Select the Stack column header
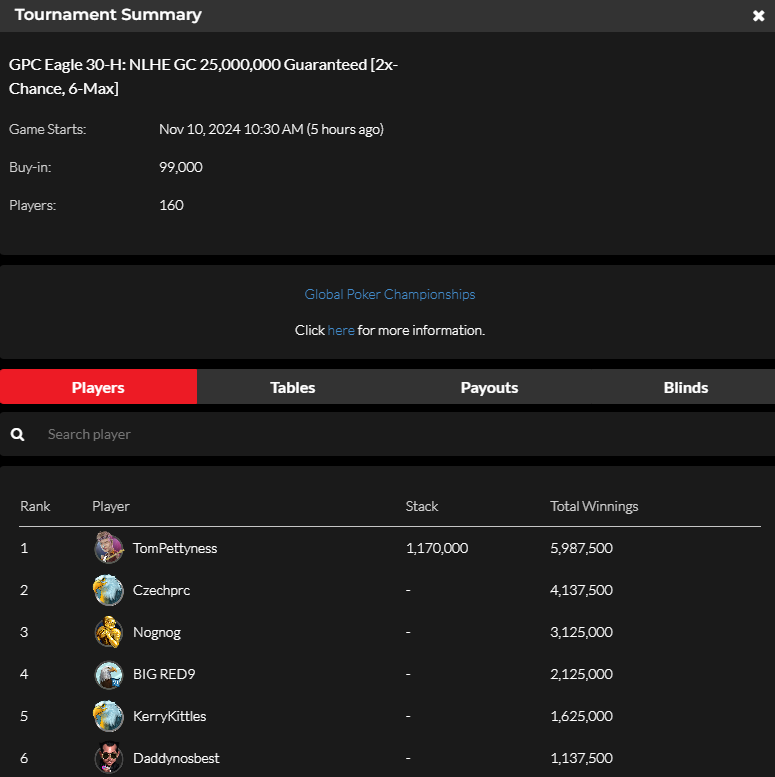775x777 pixels. tap(422, 506)
